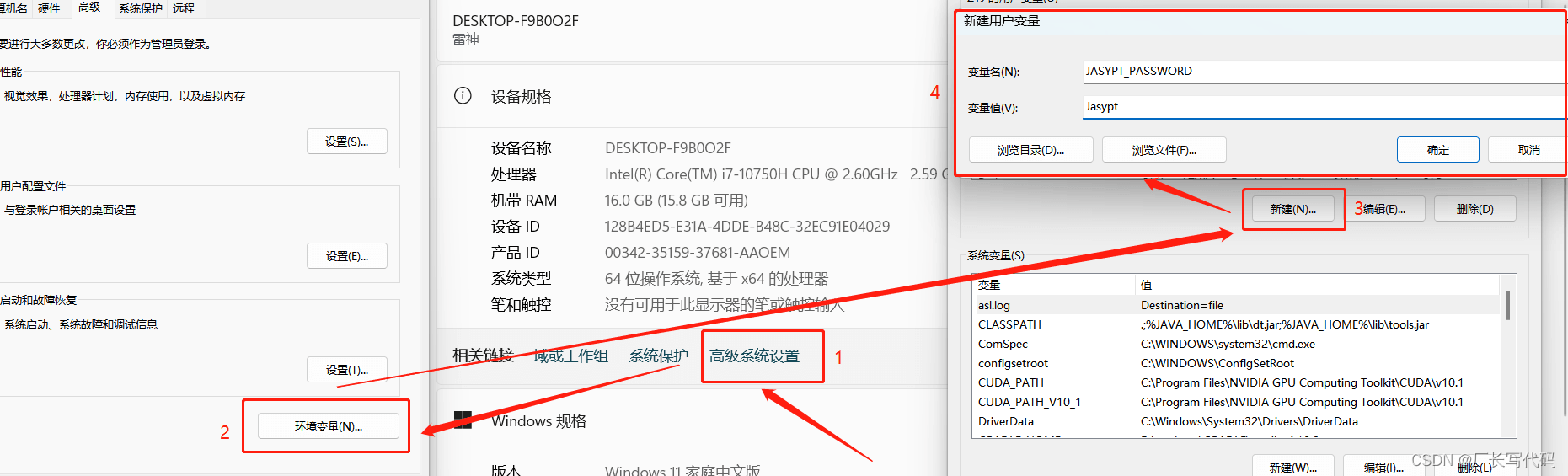Click 设置(S)... under the 性能 section
Screen dimensions: 1568x476
coord(346,142)
